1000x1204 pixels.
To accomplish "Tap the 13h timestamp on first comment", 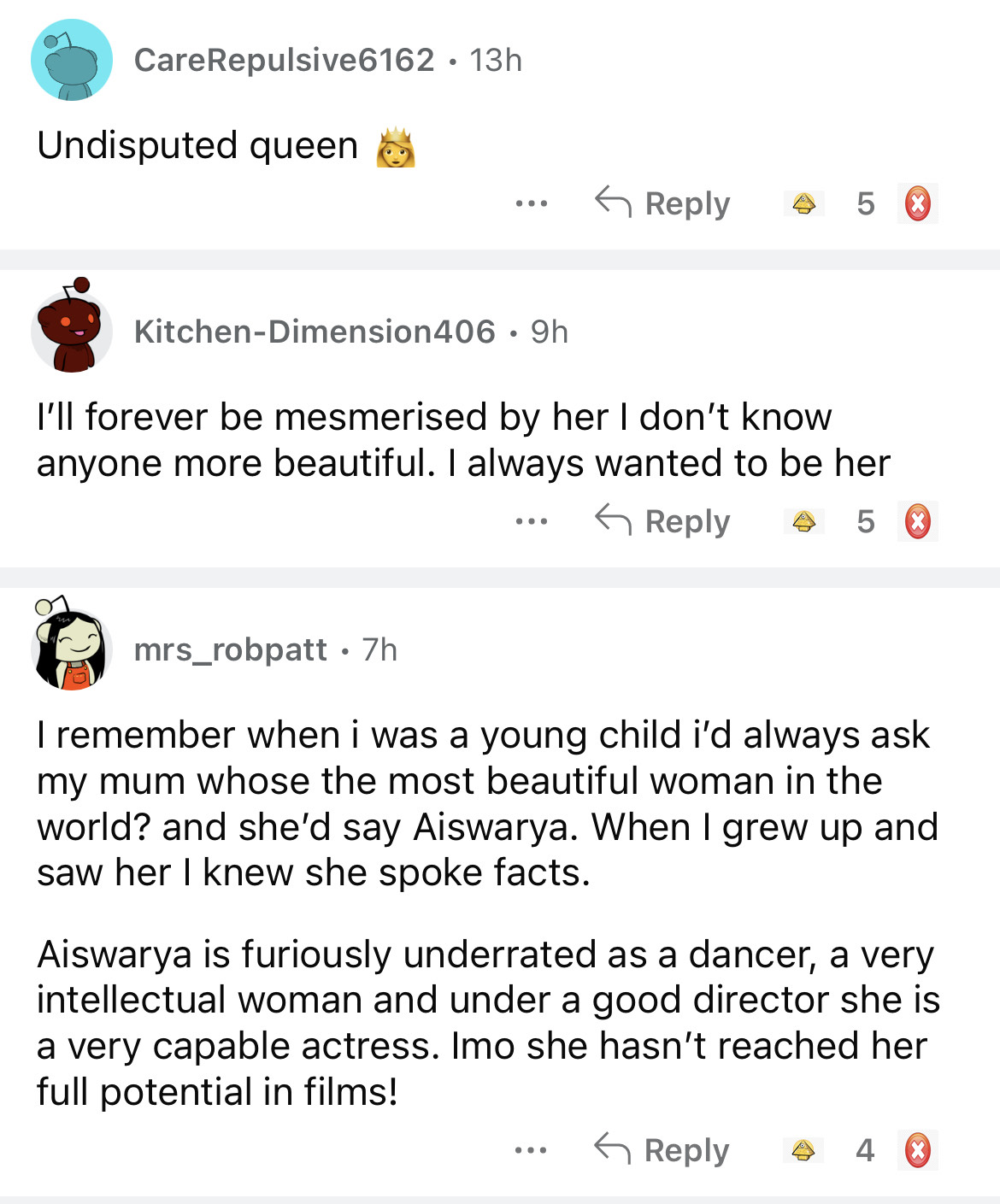I will (x=496, y=60).
